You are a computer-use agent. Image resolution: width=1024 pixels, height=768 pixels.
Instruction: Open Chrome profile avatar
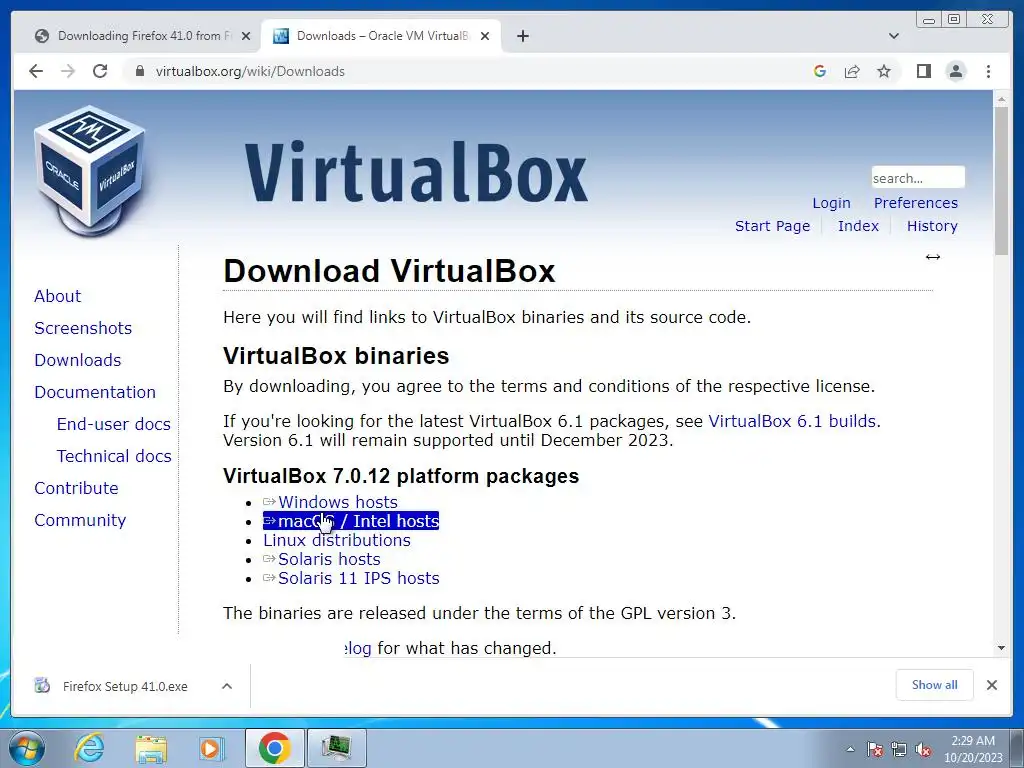click(955, 71)
